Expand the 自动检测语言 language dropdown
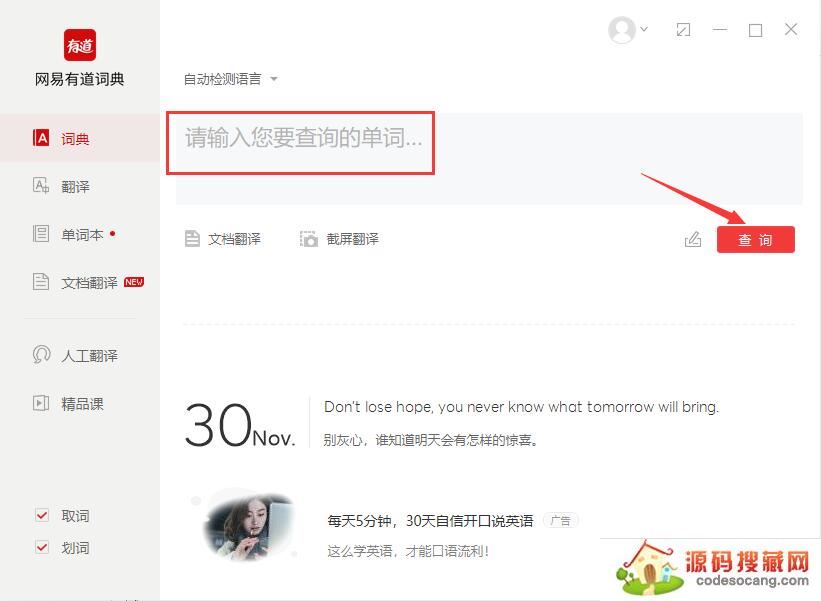The image size is (821, 601). coord(230,79)
